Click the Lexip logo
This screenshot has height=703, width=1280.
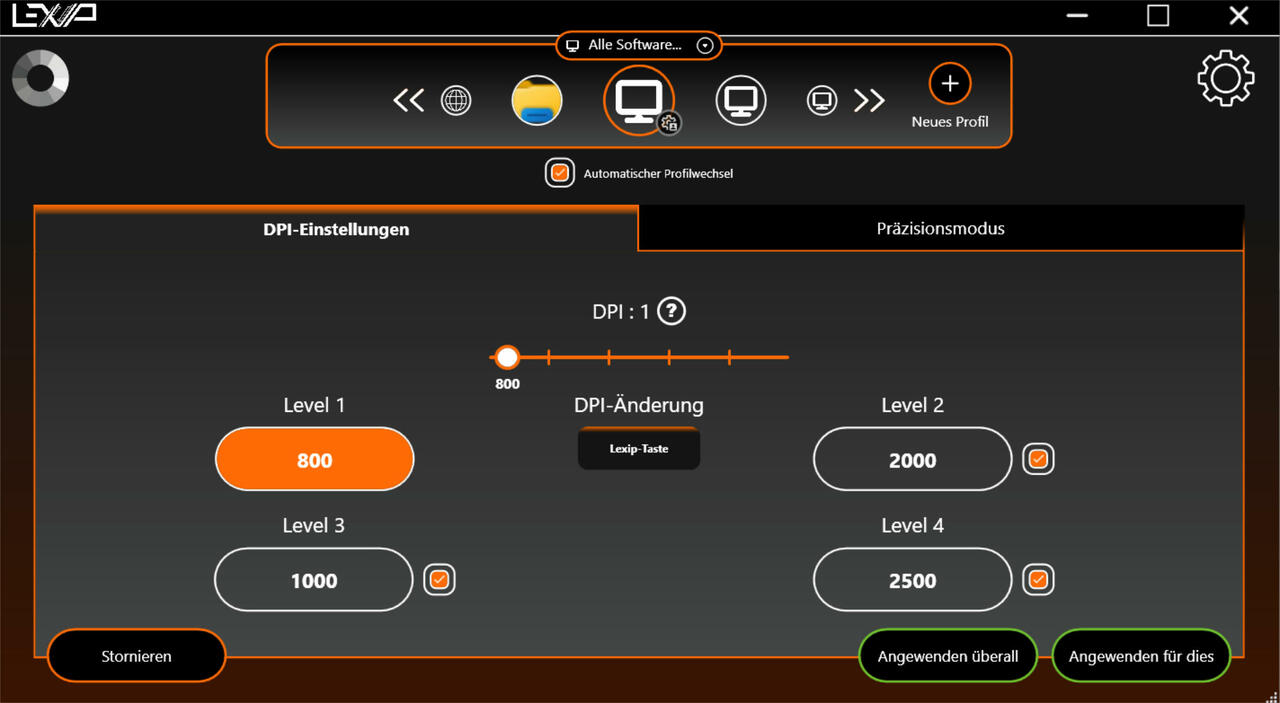[x=54, y=16]
